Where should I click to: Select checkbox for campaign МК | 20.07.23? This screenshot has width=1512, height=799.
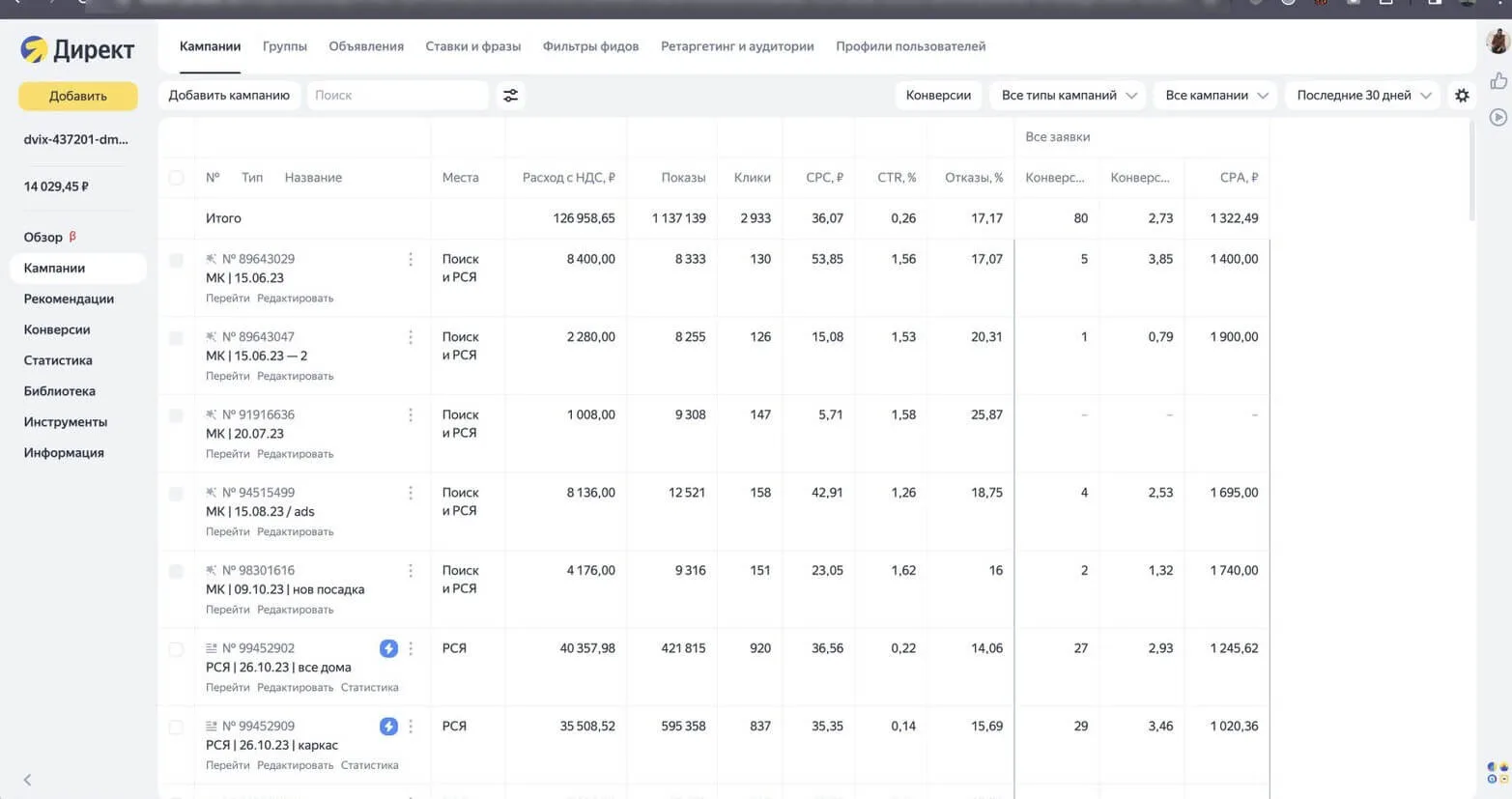pos(176,415)
